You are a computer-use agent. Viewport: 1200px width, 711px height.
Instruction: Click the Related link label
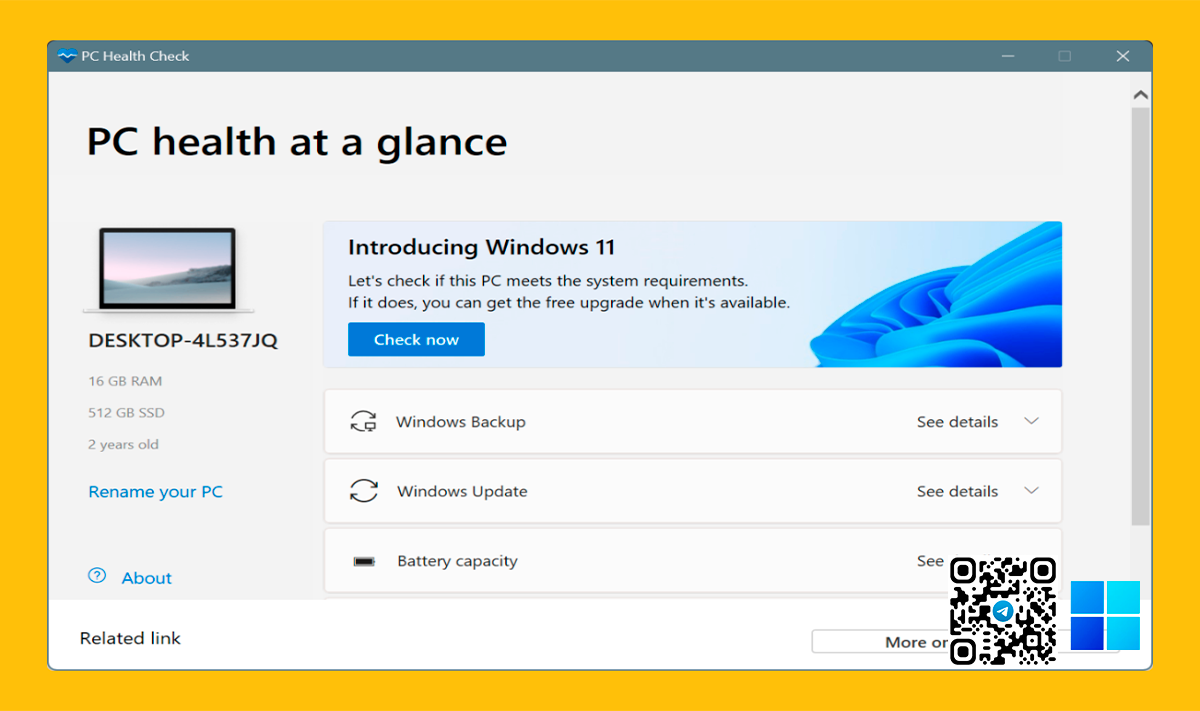(x=130, y=638)
